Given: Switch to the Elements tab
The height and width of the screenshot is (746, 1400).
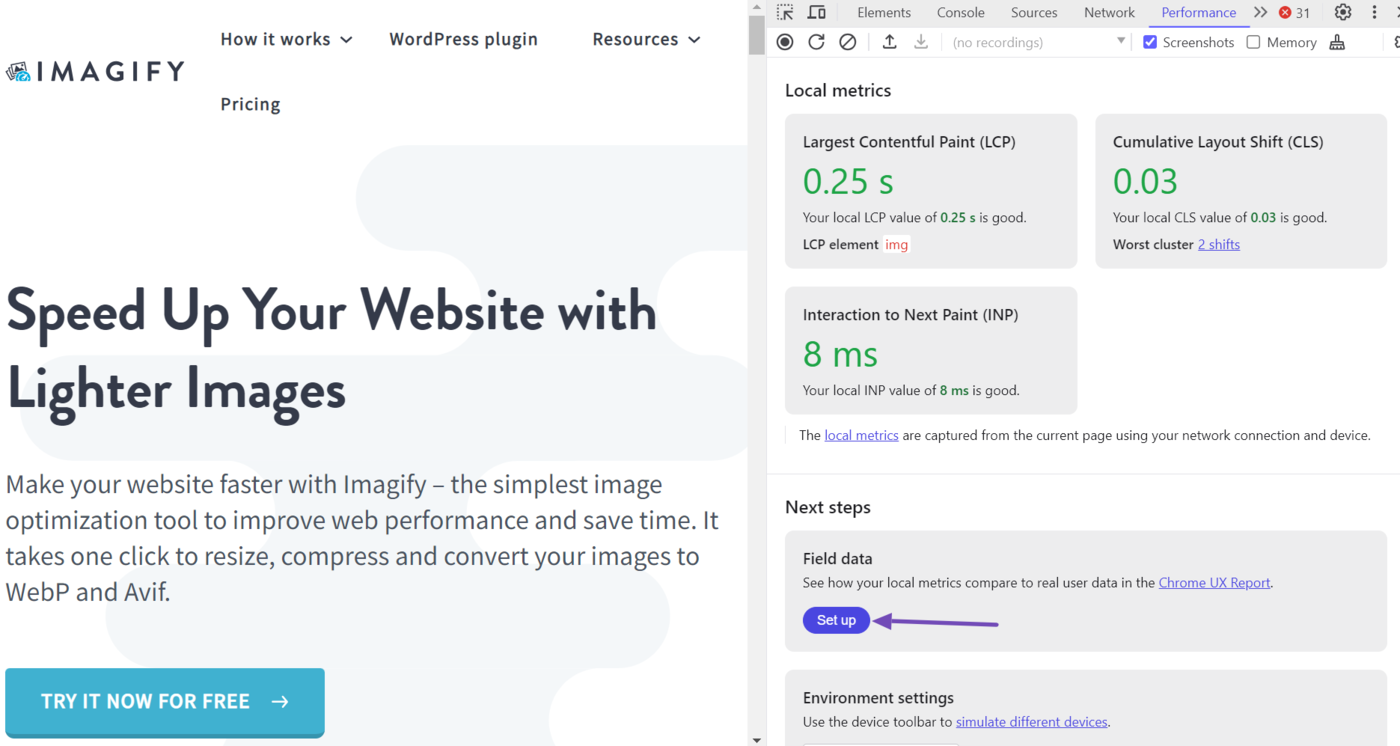Looking at the screenshot, I should tap(884, 12).
